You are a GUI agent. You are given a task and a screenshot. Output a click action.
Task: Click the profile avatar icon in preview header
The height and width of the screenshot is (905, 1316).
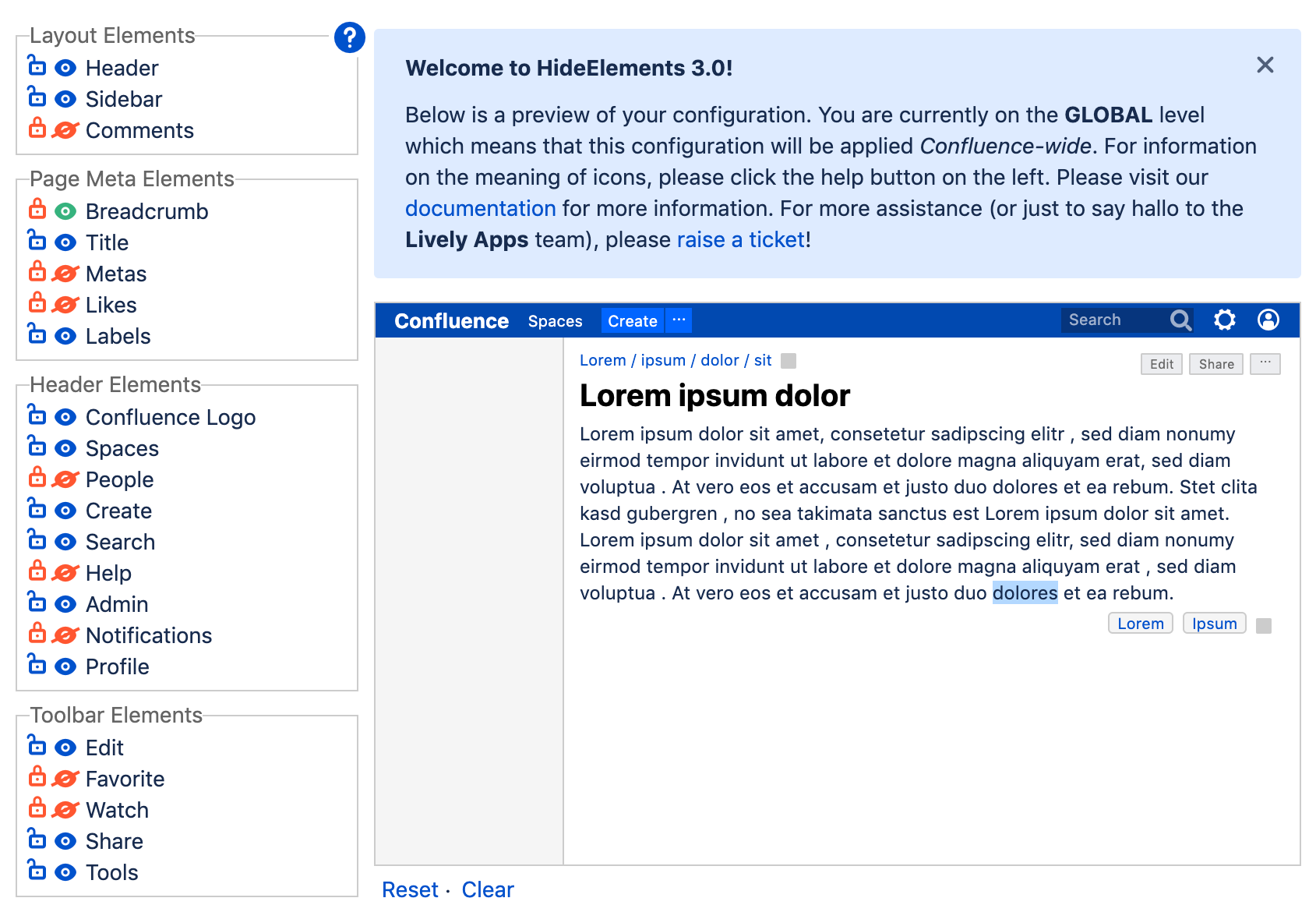click(x=1268, y=320)
